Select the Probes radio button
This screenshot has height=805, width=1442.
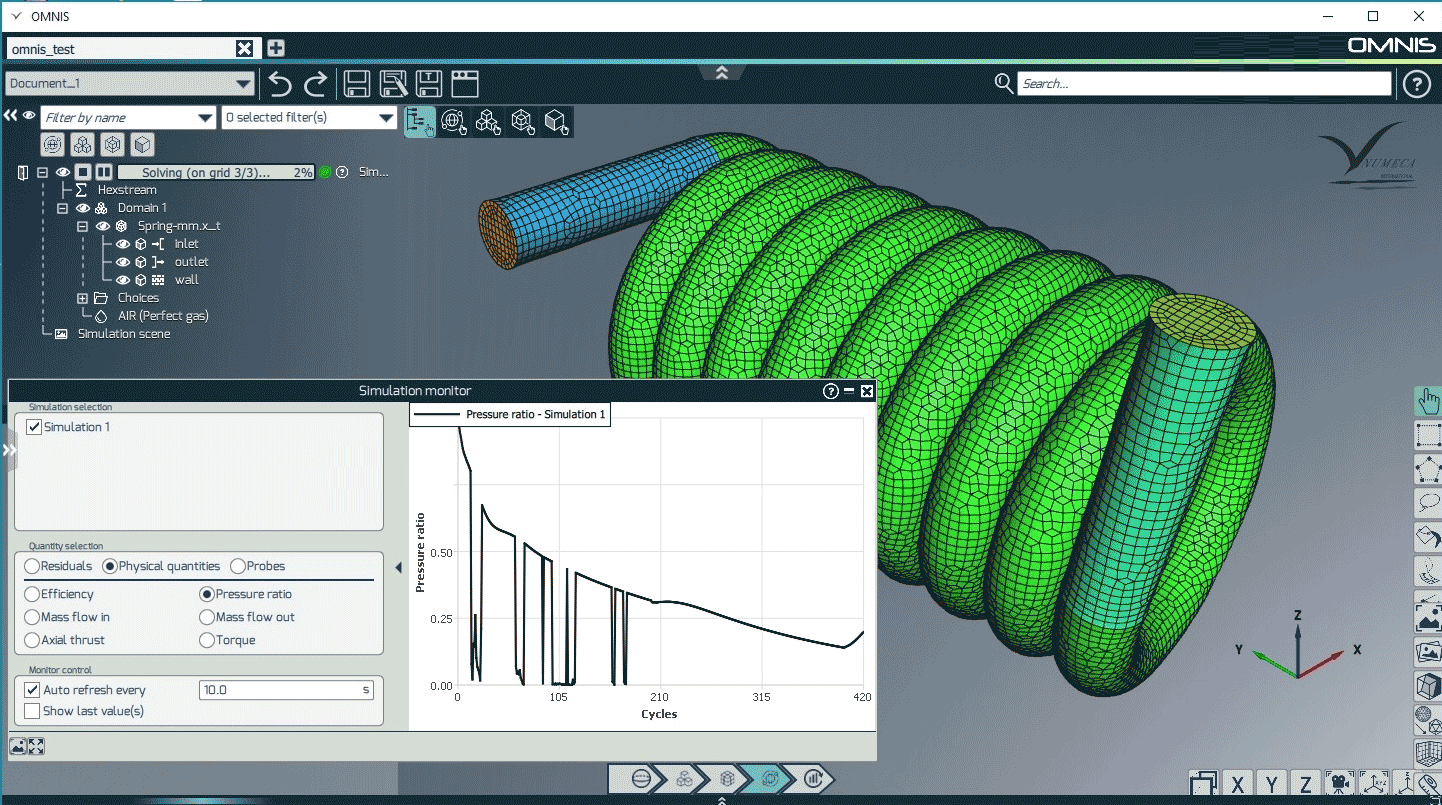(x=238, y=566)
